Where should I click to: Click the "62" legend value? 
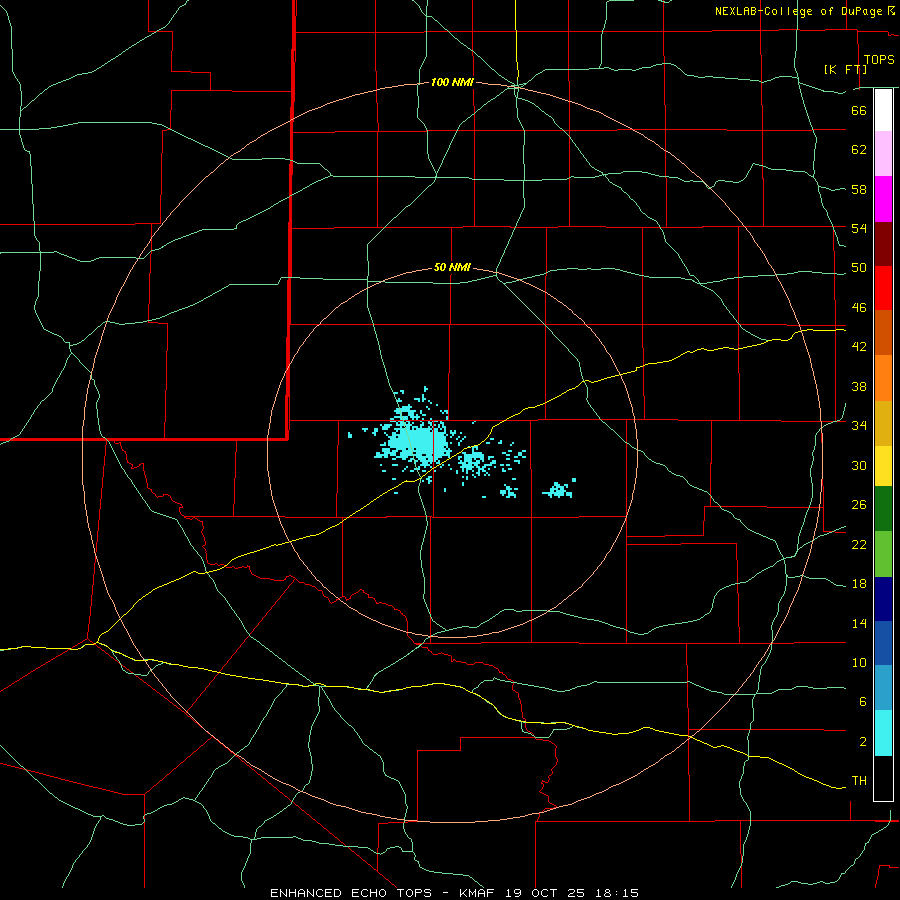[859, 150]
